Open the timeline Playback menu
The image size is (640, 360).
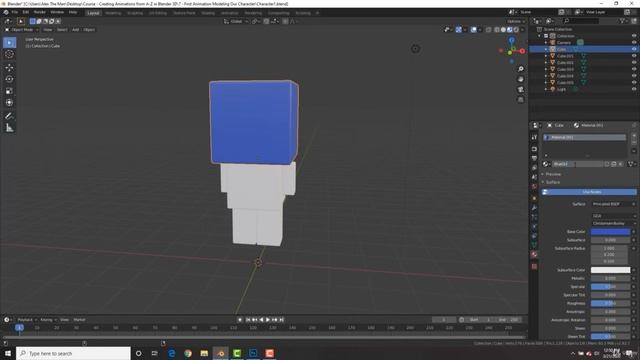[27, 320]
